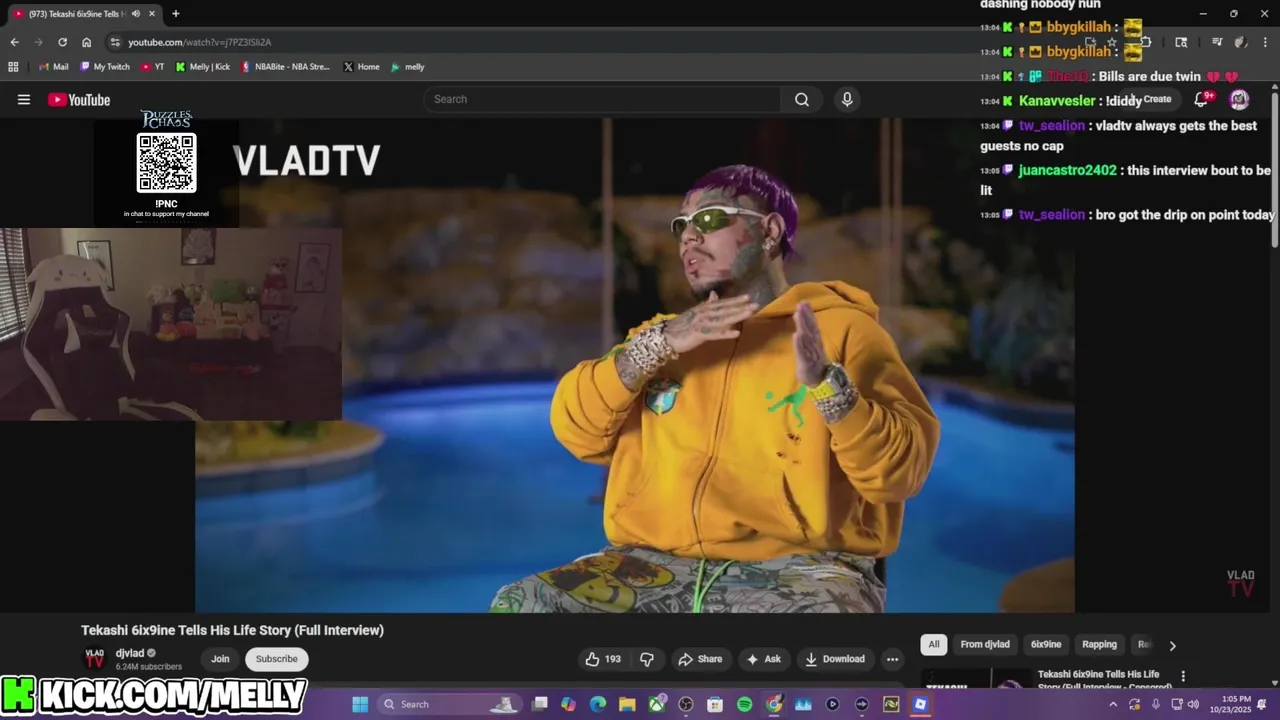This screenshot has width=1280, height=720.
Task: Reload the YouTube page
Action: point(62,42)
